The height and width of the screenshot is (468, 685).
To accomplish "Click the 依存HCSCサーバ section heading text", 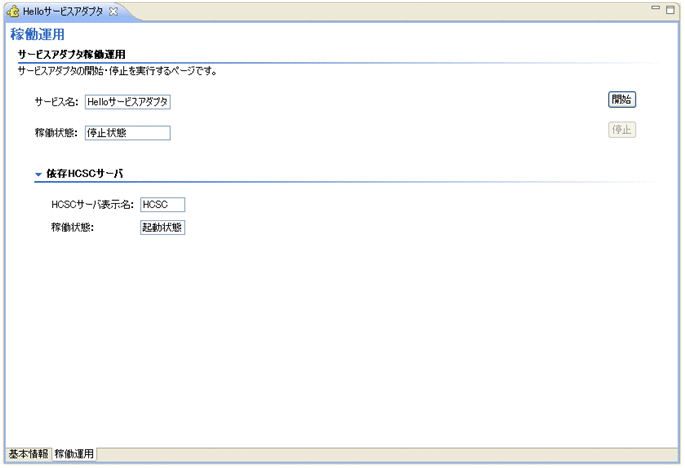I will tap(85, 174).
